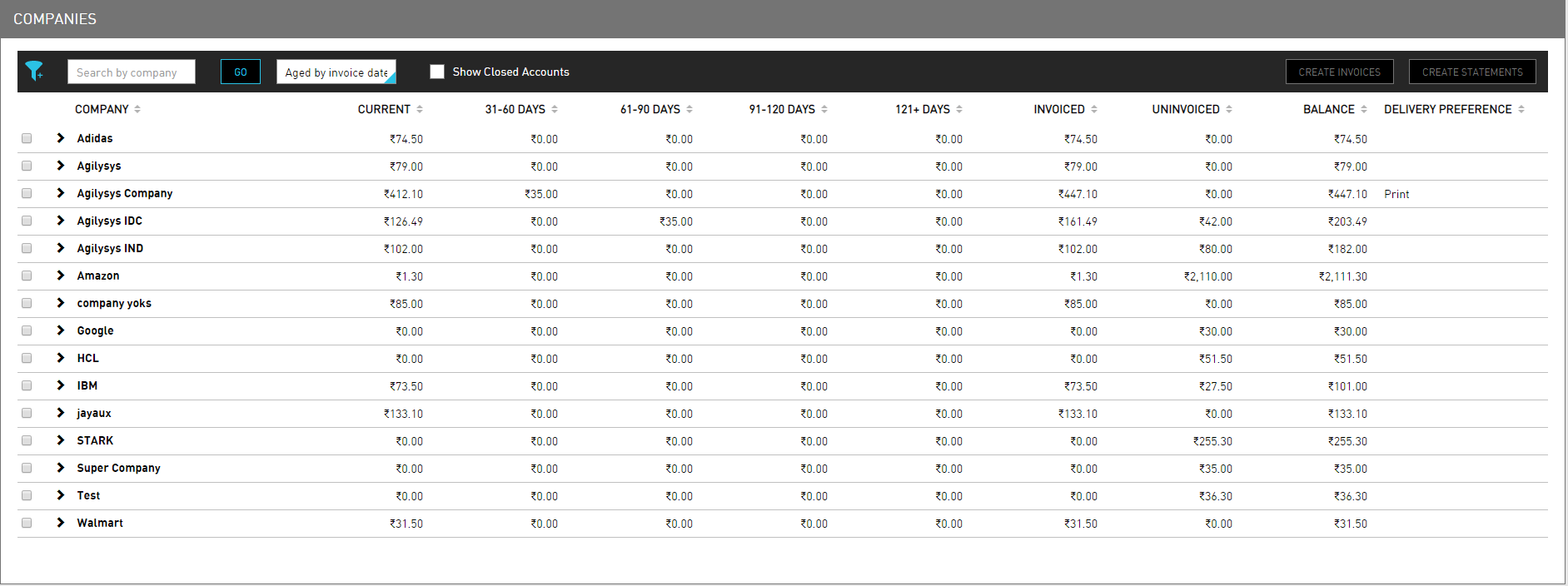The height and width of the screenshot is (586, 1568).
Task: Tick the STARK row checkbox
Action: pyautogui.click(x=27, y=440)
